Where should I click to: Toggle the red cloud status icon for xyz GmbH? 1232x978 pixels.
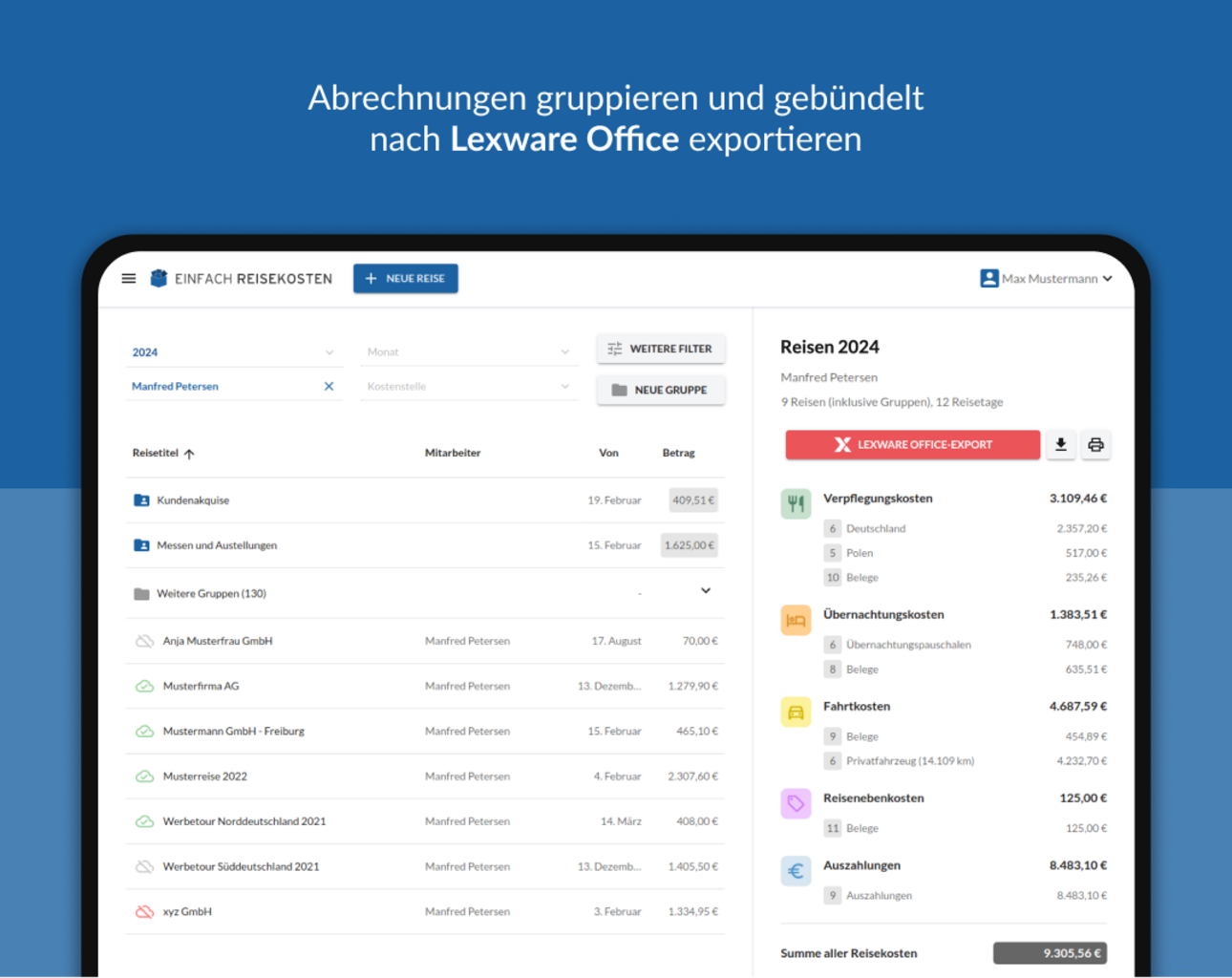(144, 912)
